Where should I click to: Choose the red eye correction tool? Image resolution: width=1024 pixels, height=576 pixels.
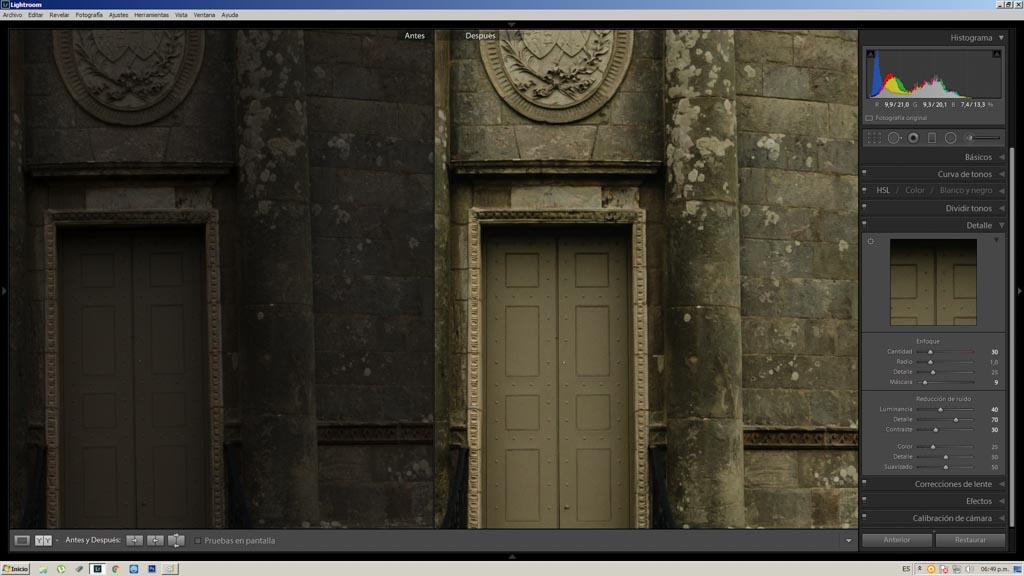[x=913, y=138]
